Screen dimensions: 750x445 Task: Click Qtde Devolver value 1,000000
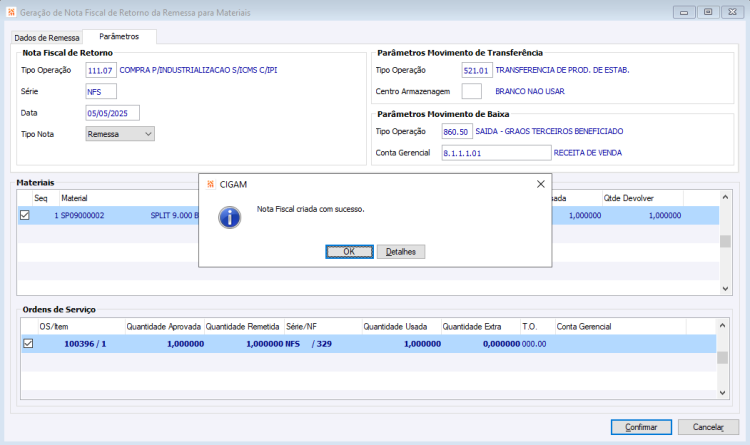665,215
